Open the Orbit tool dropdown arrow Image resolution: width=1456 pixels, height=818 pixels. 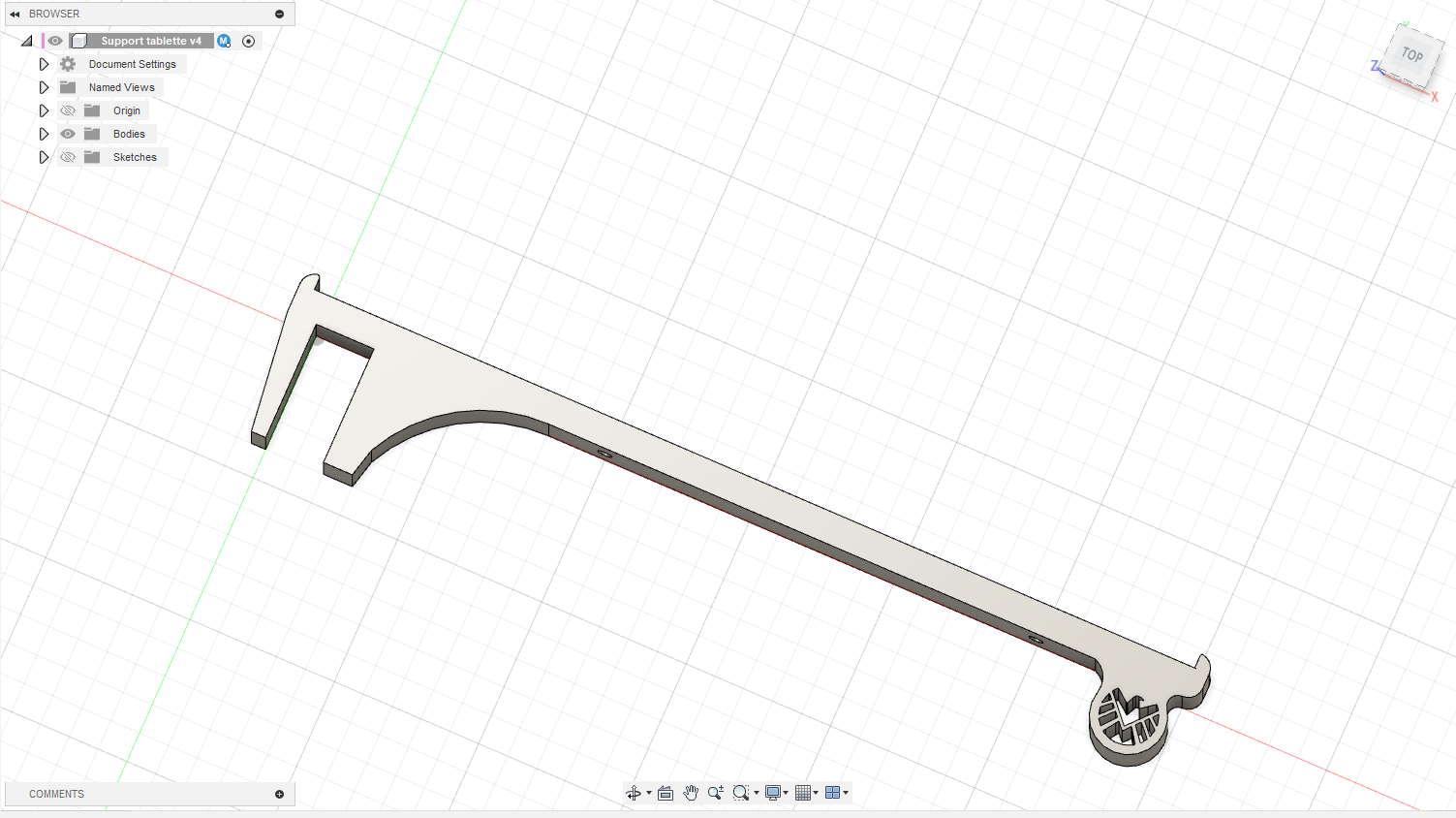[x=649, y=793]
